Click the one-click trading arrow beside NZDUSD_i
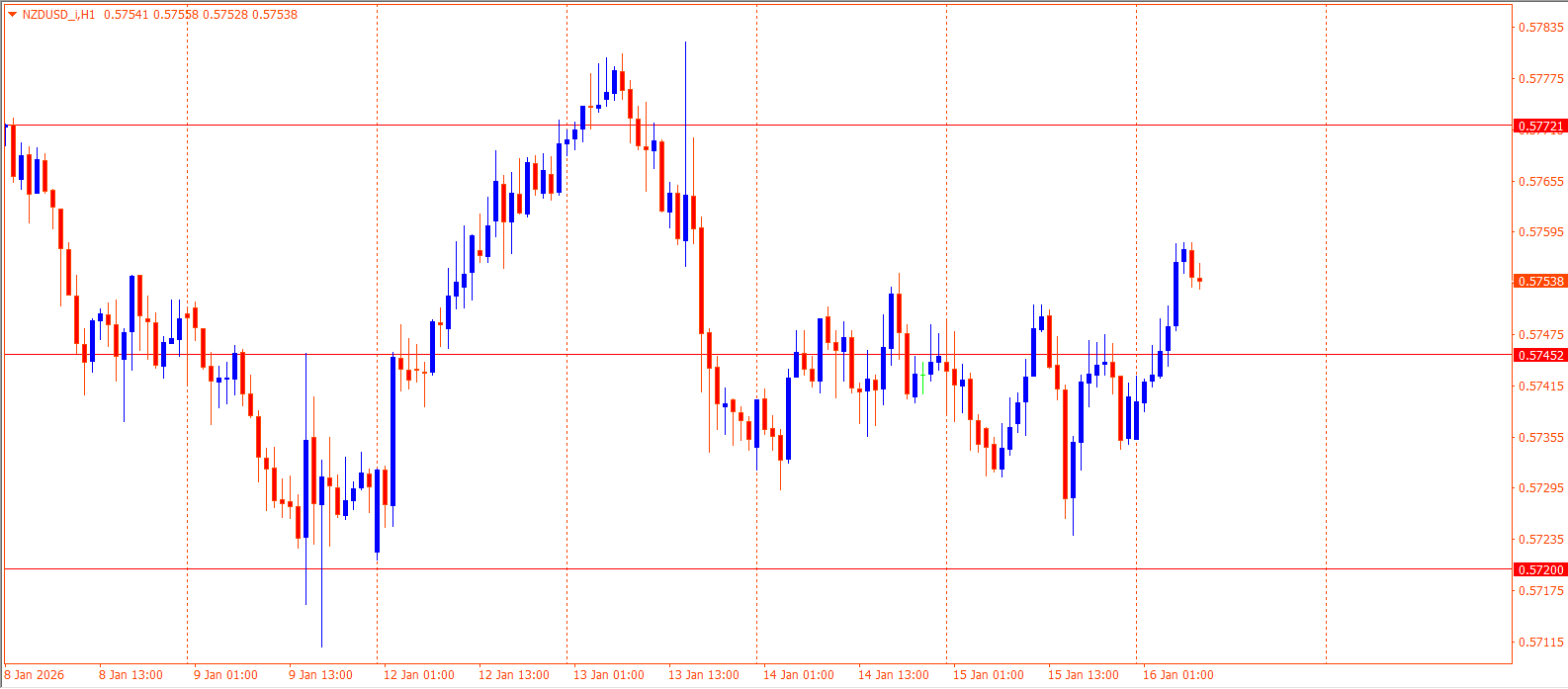 [x=12, y=15]
